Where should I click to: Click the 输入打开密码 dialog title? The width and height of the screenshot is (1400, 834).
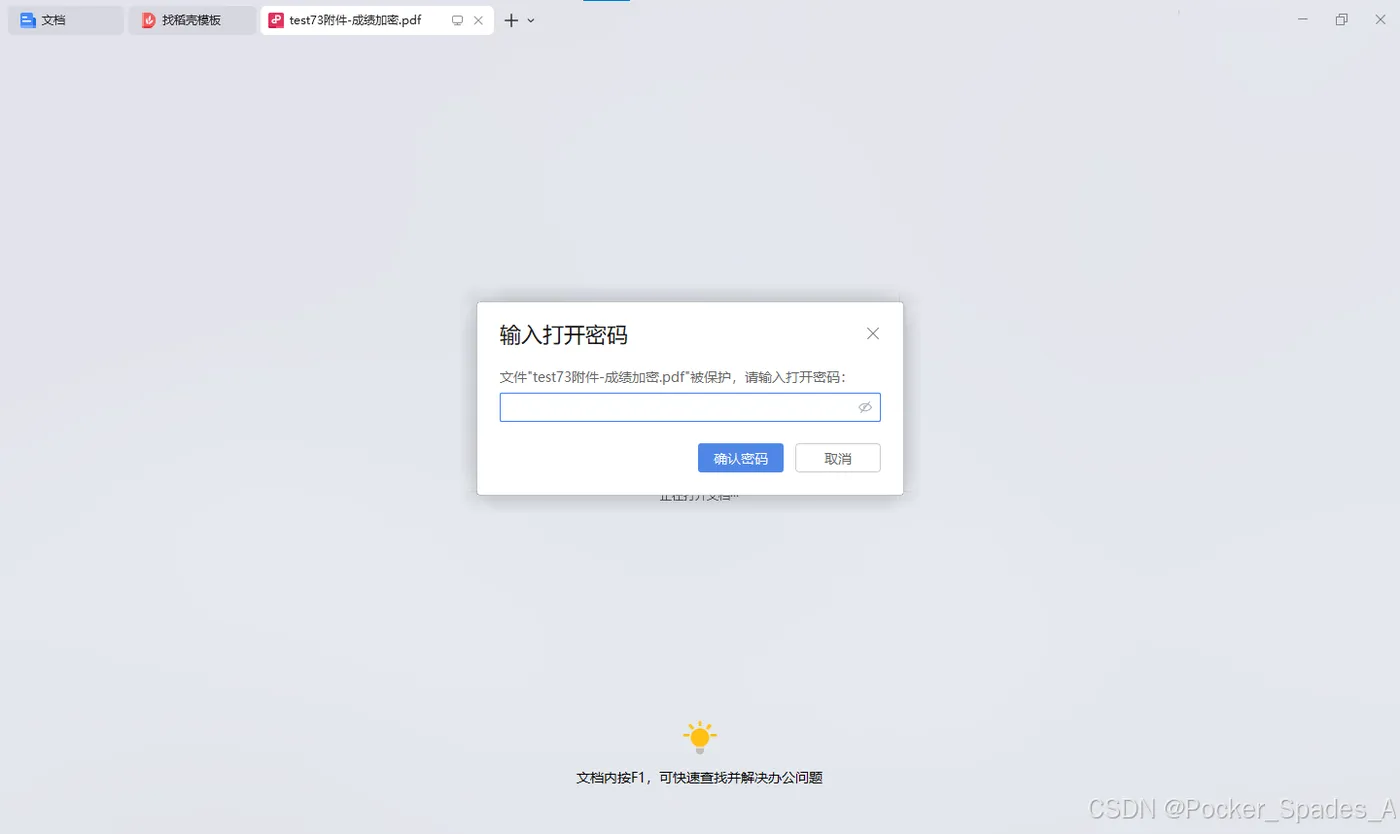[564, 335]
